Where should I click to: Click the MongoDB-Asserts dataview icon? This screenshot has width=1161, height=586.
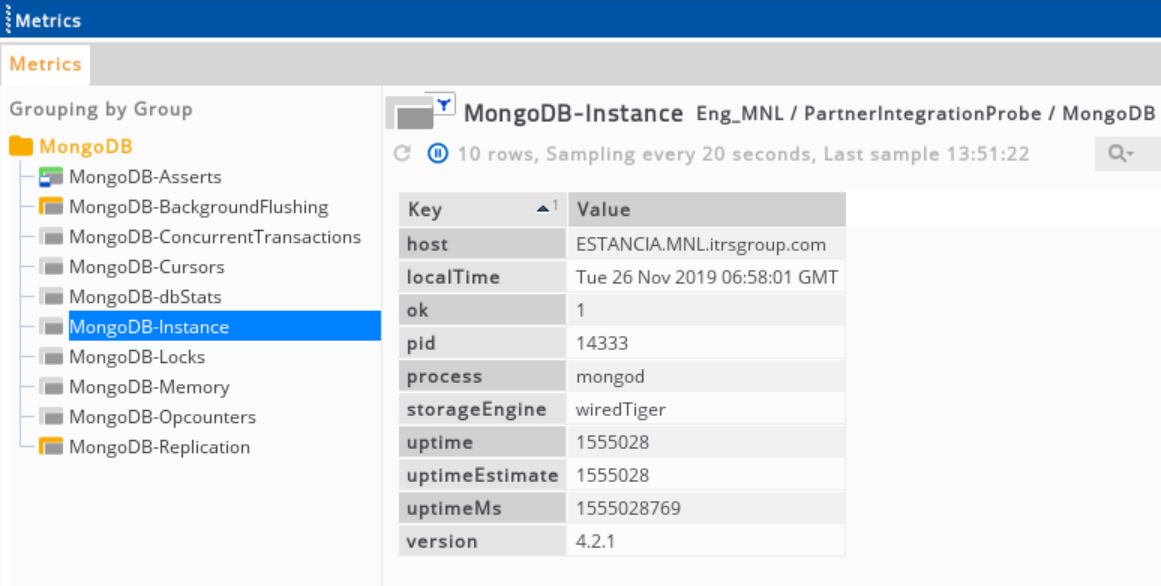(50, 178)
